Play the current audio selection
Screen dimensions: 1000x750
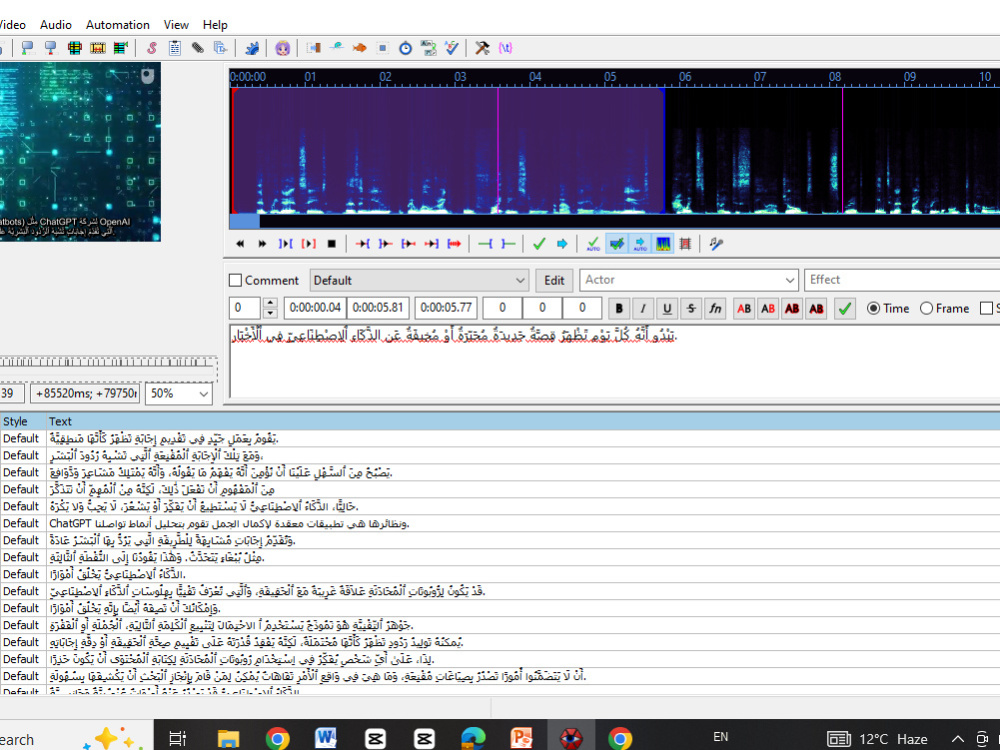pyautogui.click(x=285, y=244)
